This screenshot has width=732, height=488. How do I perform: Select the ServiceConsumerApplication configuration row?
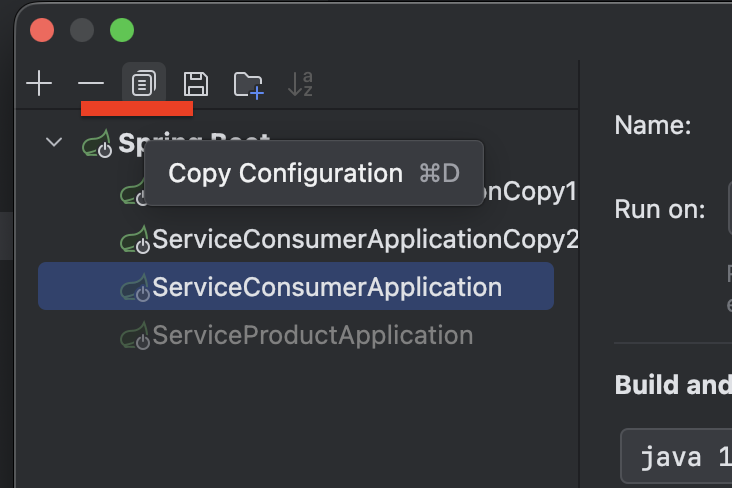296,286
